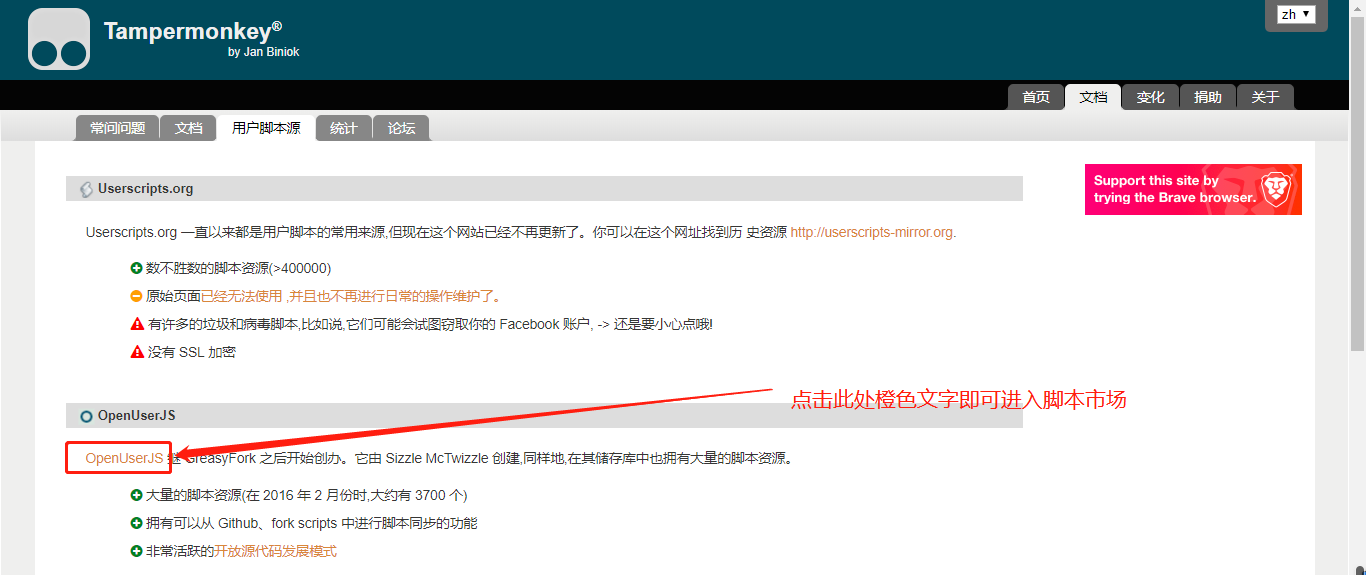
Task: Click the green plus icon beside 数不胜数的脚本资源
Action: pos(137,268)
